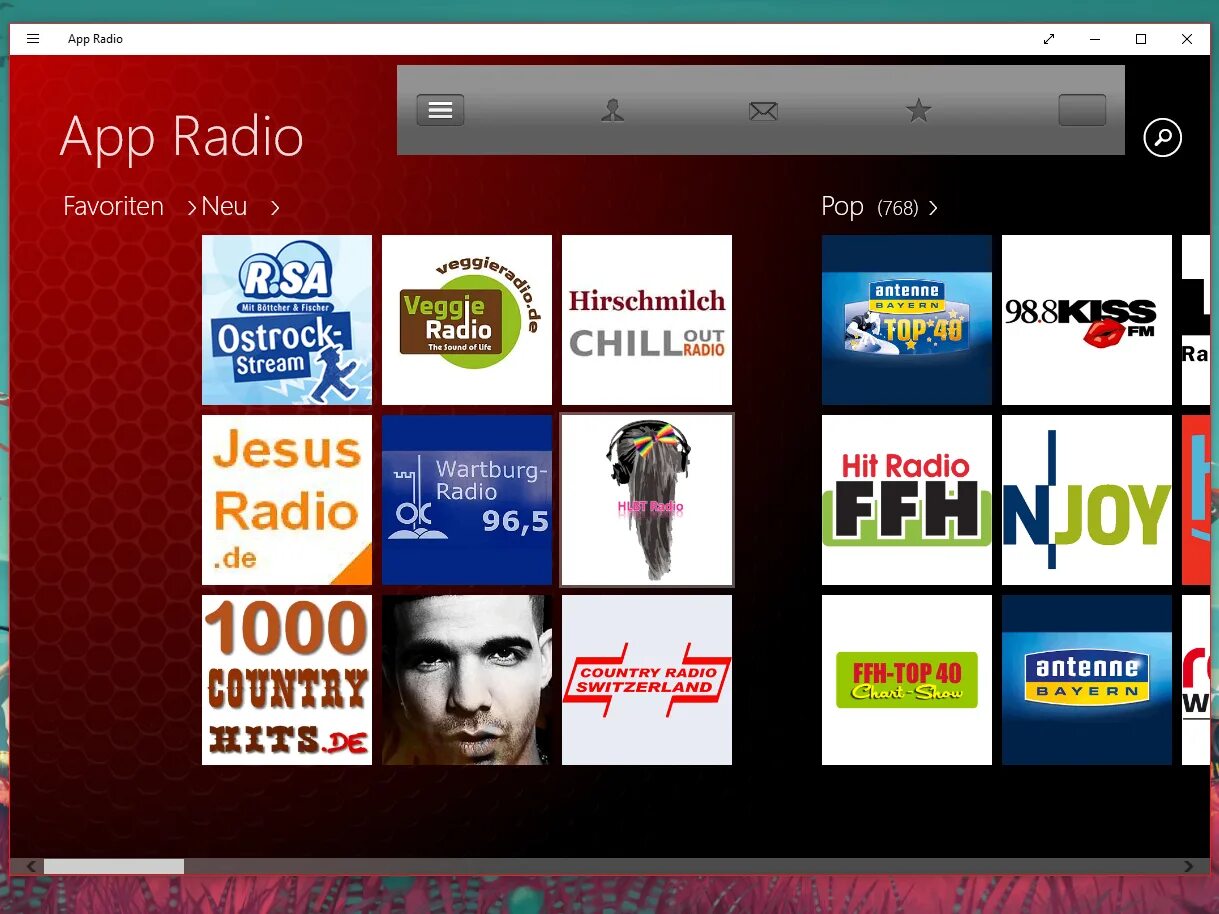1219x914 pixels.
Task: Play Antenne Bayern Top 40 station
Action: [x=907, y=320]
